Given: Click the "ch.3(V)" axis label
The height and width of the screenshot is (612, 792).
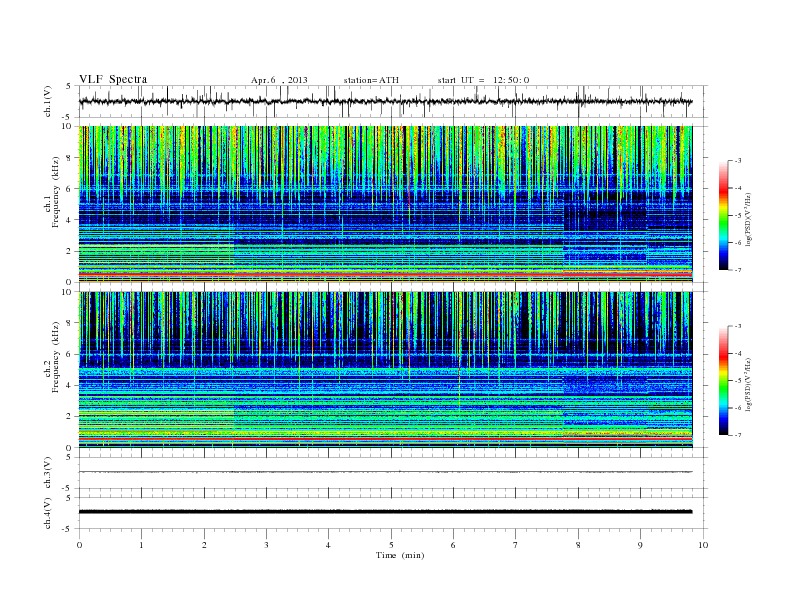Looking at the screenshot, I should pyautogui.click(x=47, y=473).
